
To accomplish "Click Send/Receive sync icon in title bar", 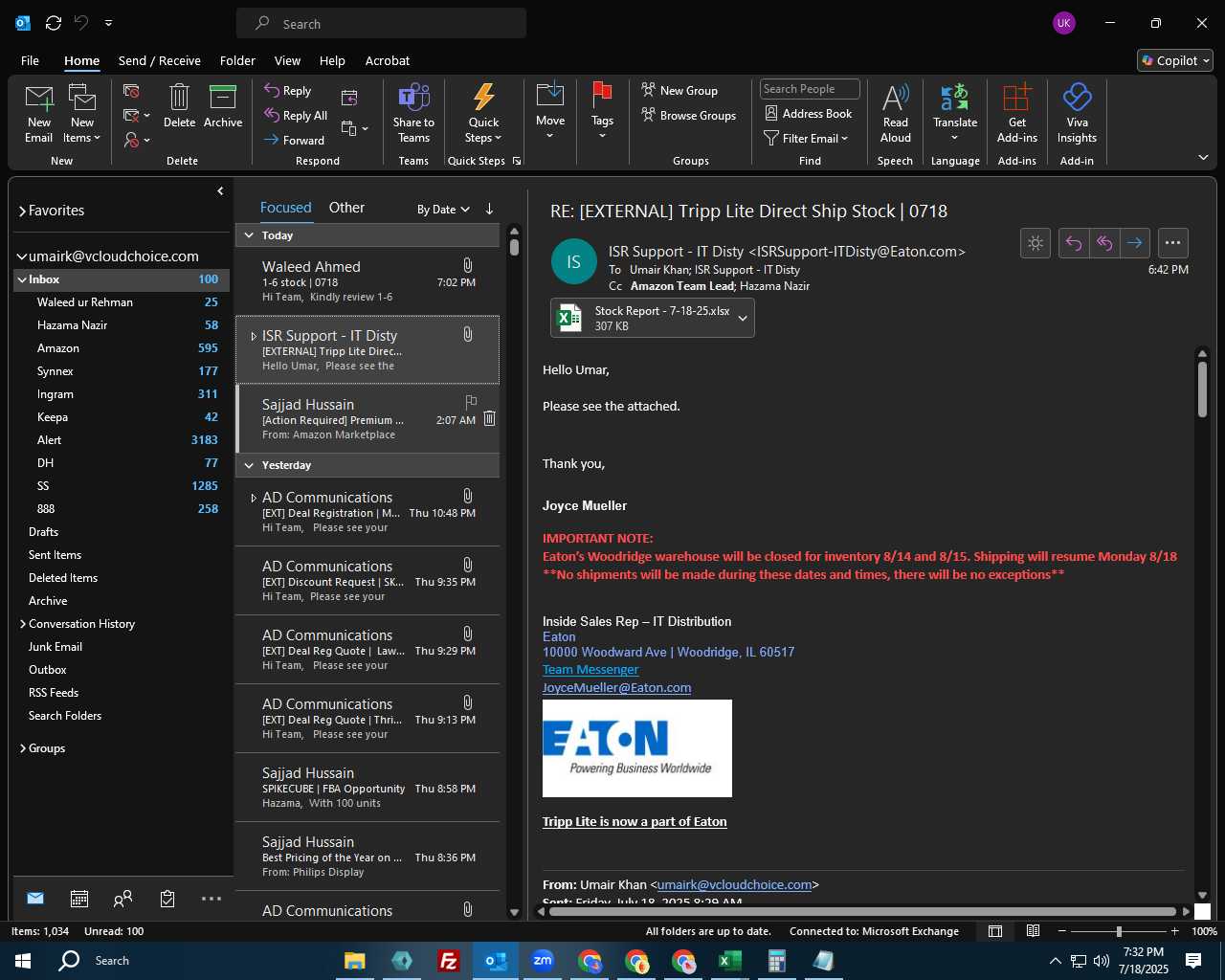I will tap(54, 23).
